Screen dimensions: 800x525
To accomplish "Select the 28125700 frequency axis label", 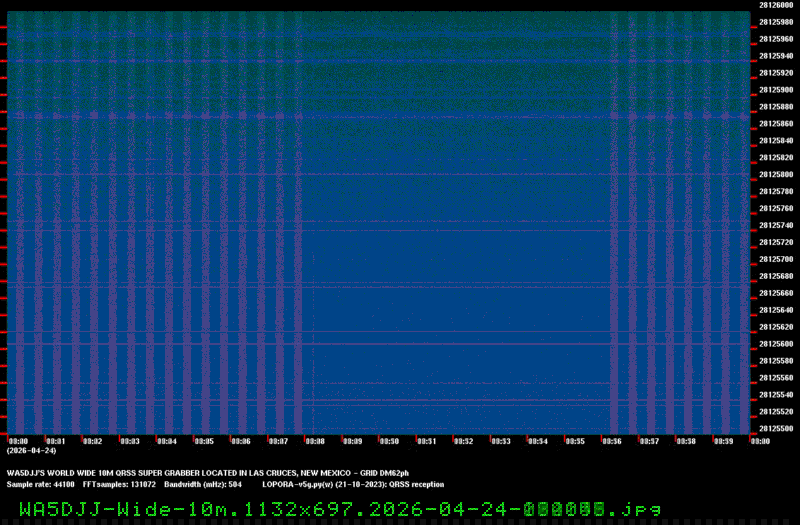I will coord(775,259).
